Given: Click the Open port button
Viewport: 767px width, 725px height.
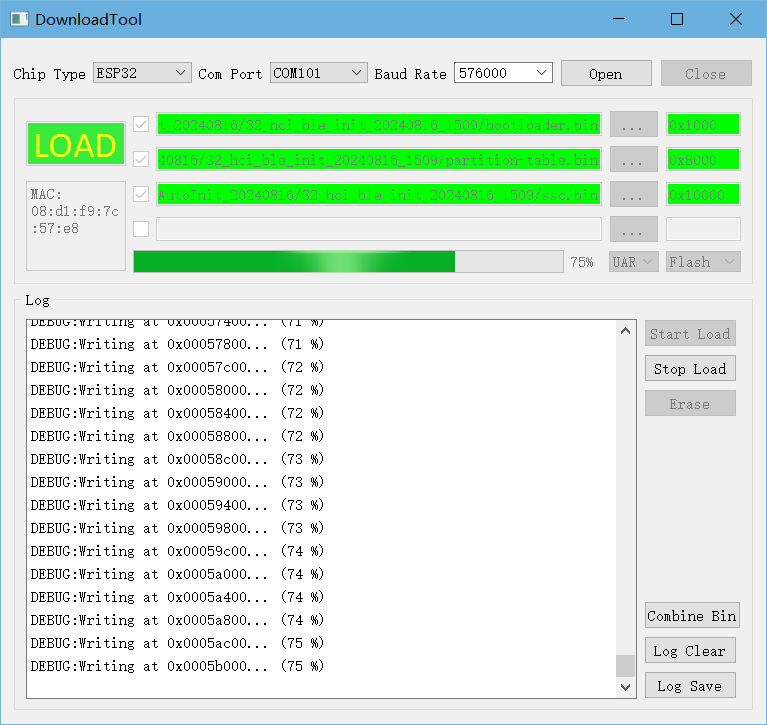Looking at the screenshot, I should [605, 74].
